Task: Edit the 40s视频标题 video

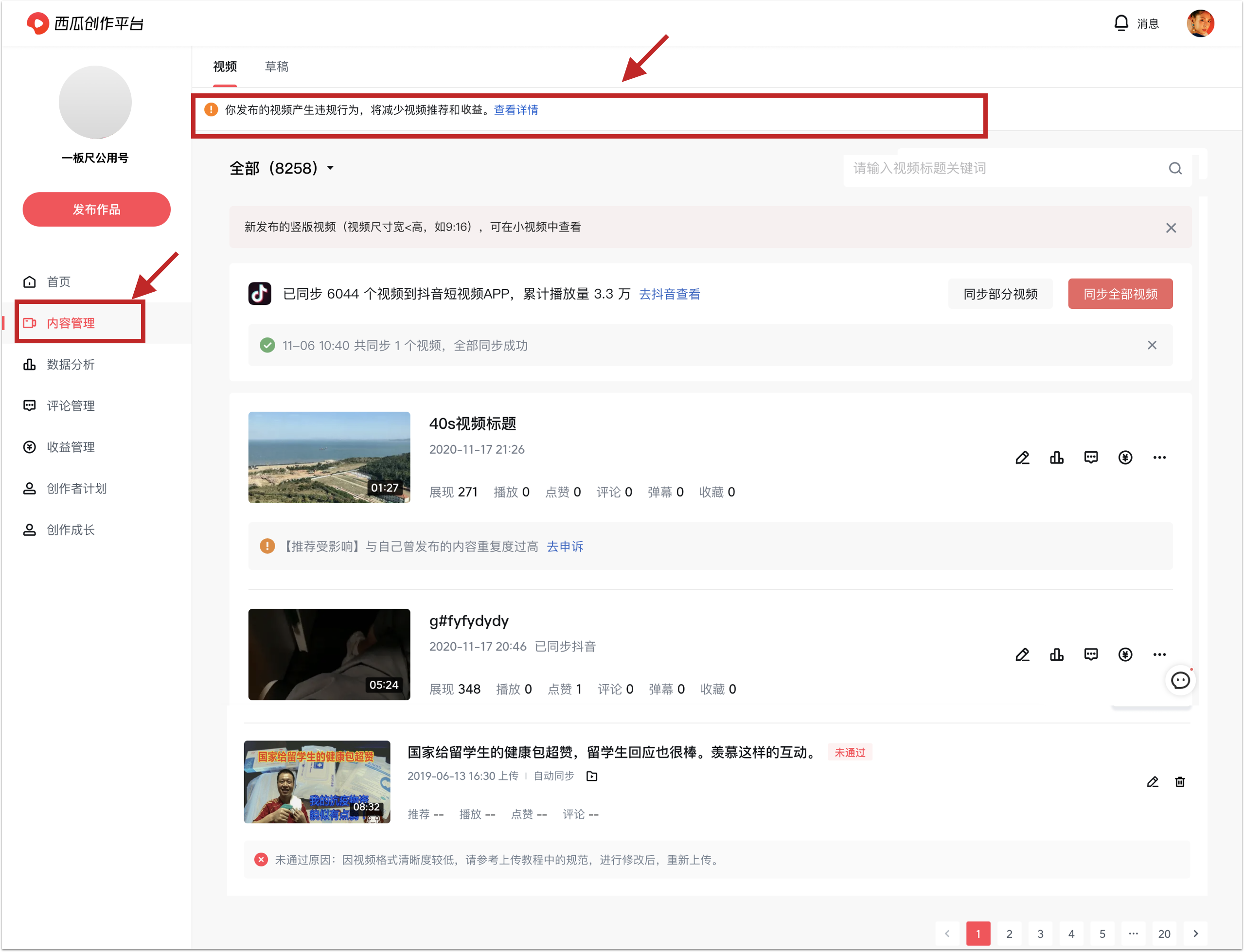Action: (1022, 458)
